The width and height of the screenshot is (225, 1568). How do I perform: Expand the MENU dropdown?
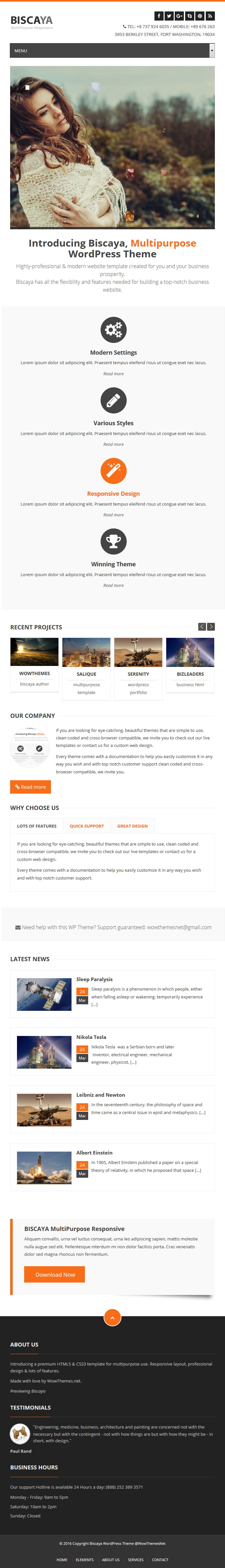(112, 51)
